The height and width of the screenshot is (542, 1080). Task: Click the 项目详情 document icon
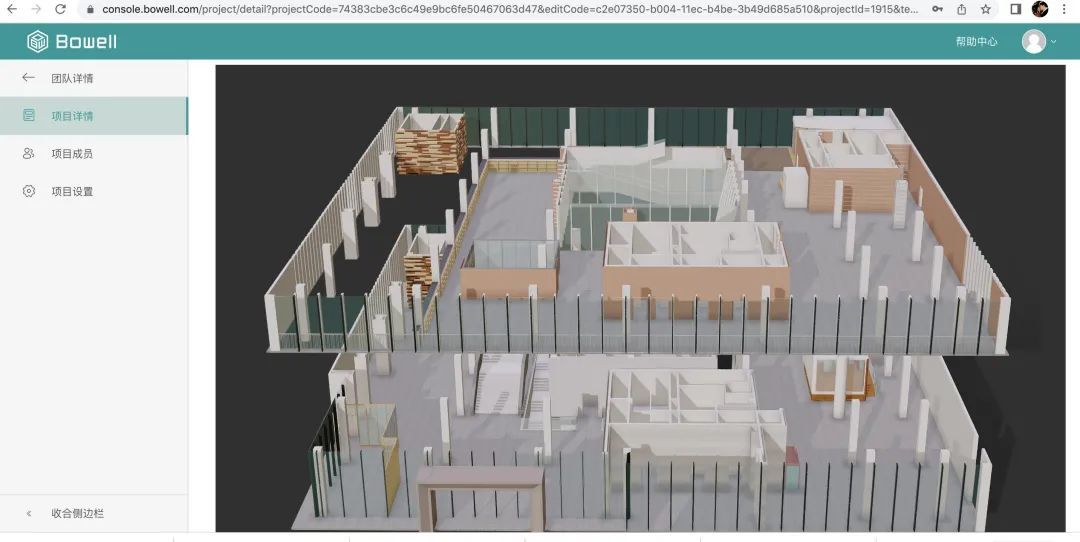coord(28,115)
